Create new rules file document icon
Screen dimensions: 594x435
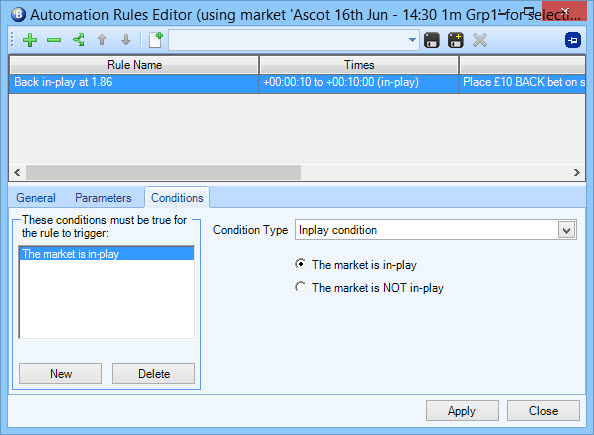156,40
